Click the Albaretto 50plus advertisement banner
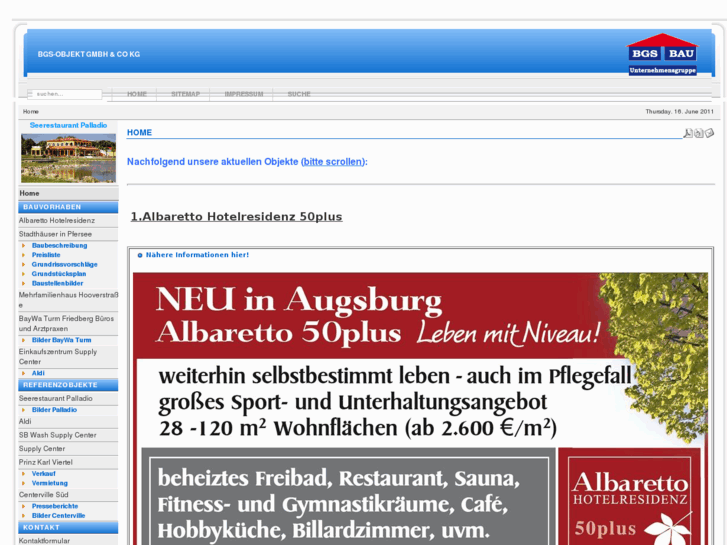This screenshot has width=727, height=545. (420, 409)
